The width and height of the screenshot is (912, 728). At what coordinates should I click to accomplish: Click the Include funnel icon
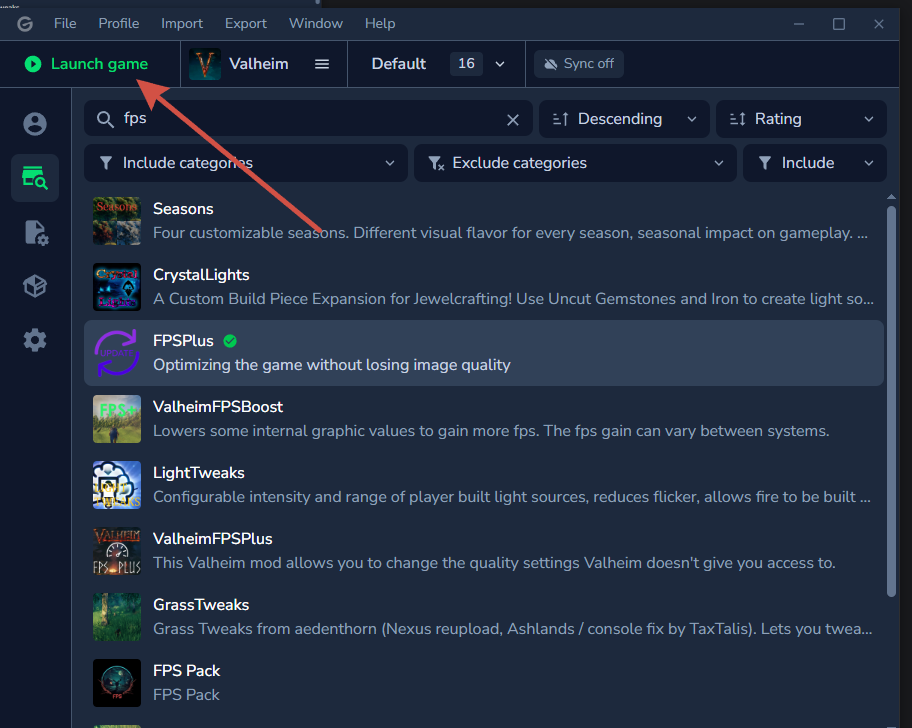[765, 163]
